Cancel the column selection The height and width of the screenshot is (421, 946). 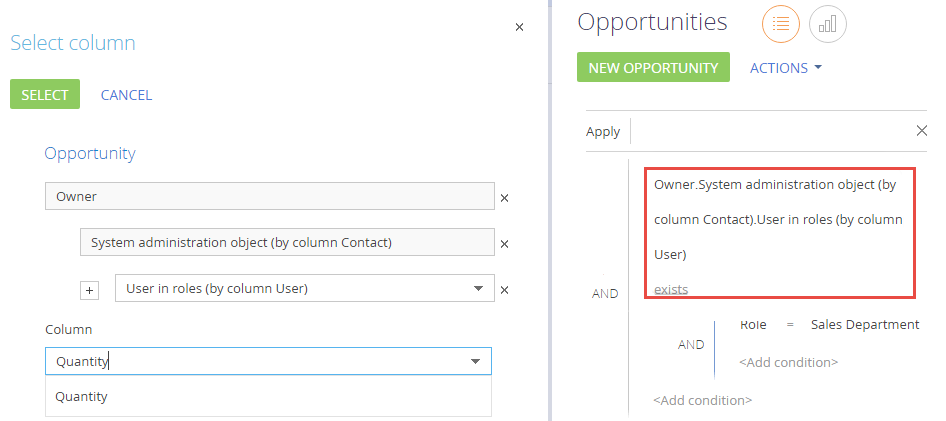pyautogui.click(x=126, y=95)
